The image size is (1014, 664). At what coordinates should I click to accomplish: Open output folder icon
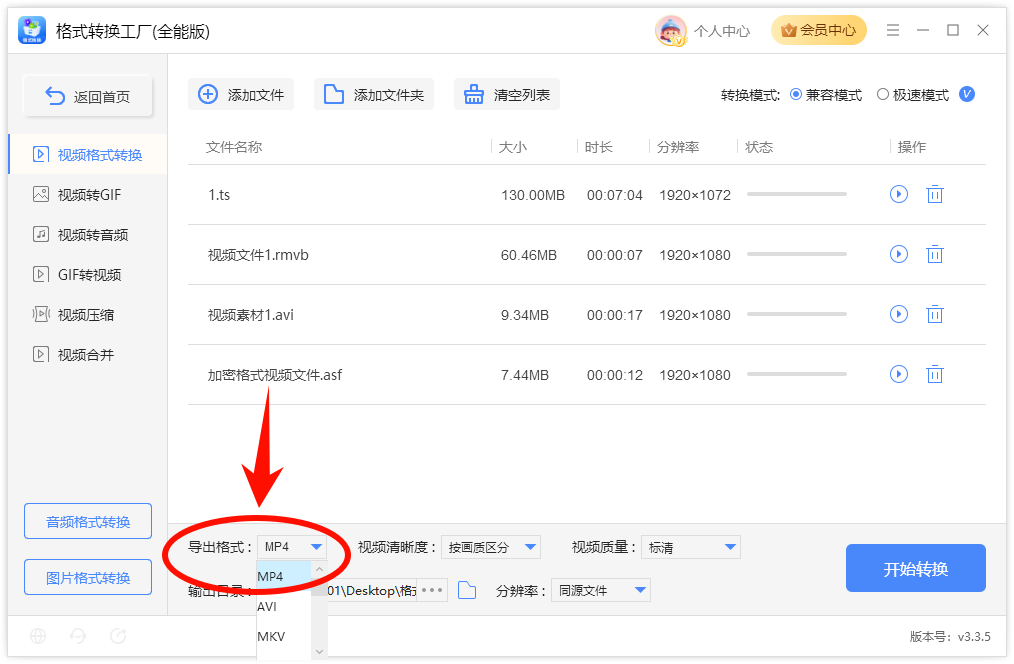[x=467, y=590]
